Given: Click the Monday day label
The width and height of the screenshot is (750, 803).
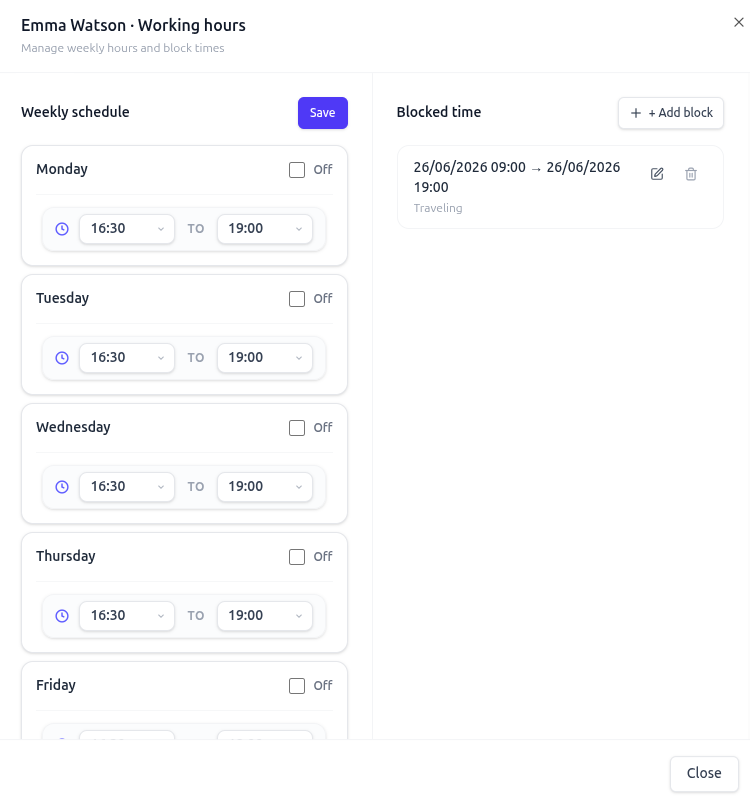Looking at the screenshot, I should [62, 170].
